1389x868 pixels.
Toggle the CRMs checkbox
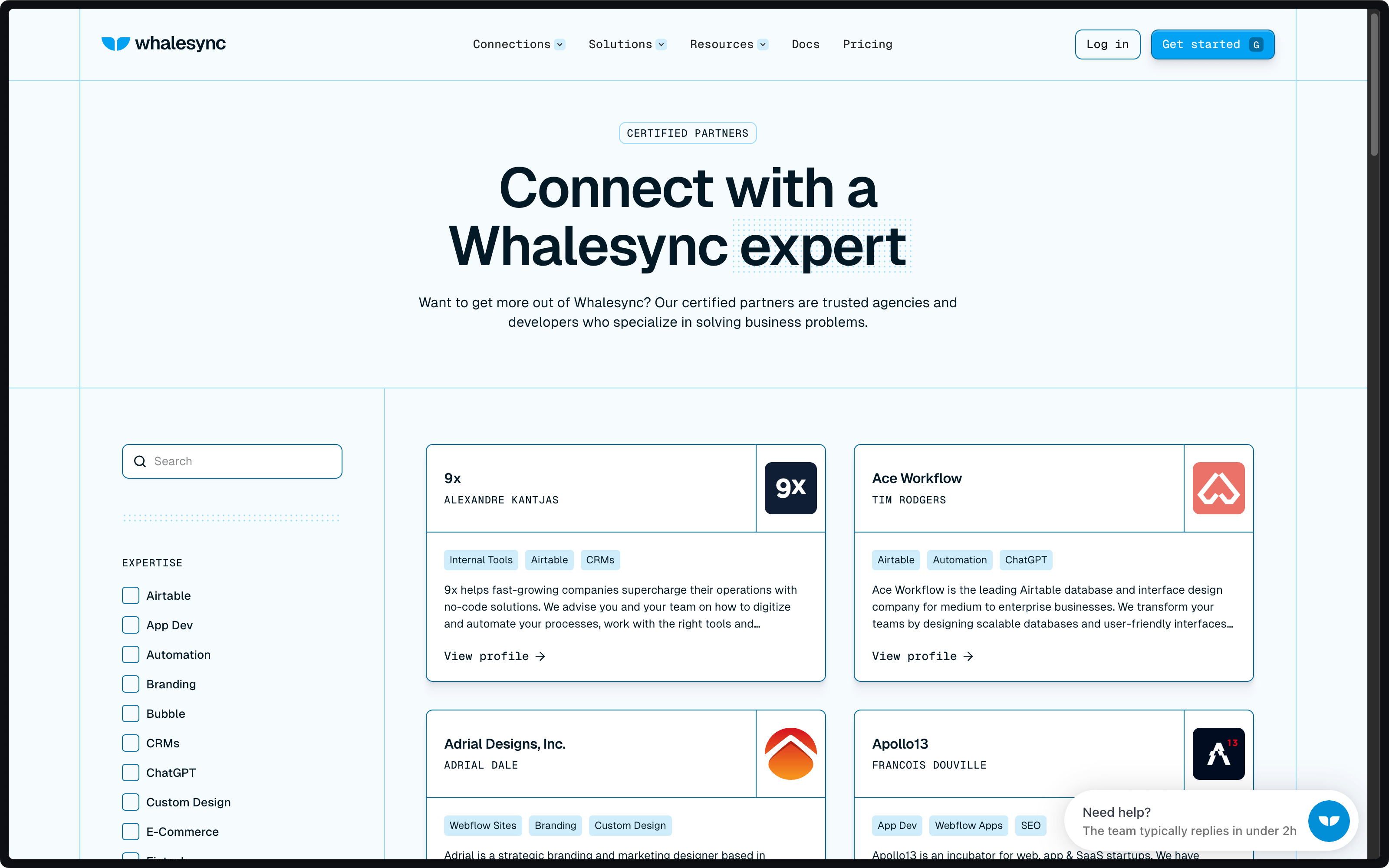(130, 743)
